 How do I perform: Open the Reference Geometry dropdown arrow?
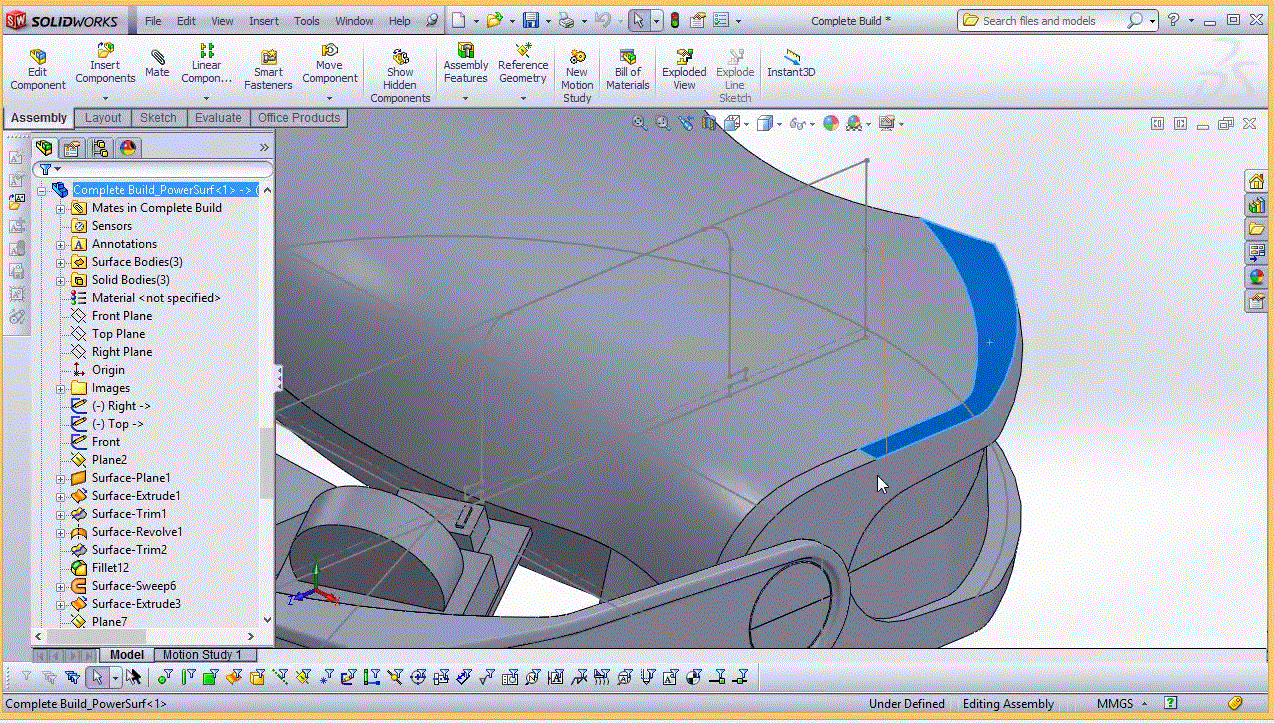pyautogui.click(x=523, y=98)
